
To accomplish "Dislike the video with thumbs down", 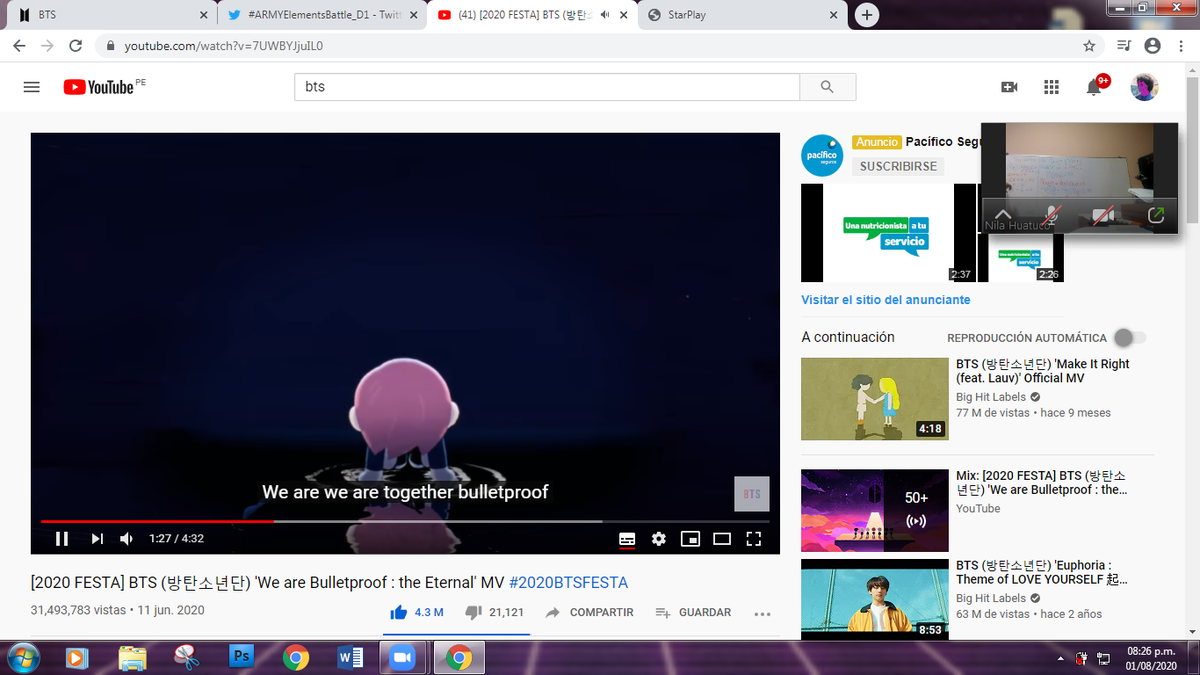I will [494, 612].
